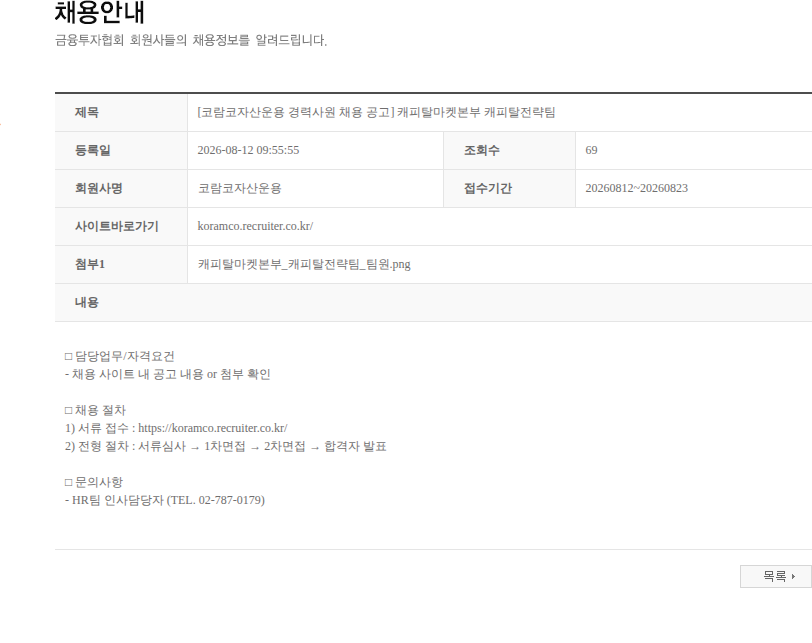Click the 회원사명 row label
Screen dimensions: 812x643
point(98,188)
